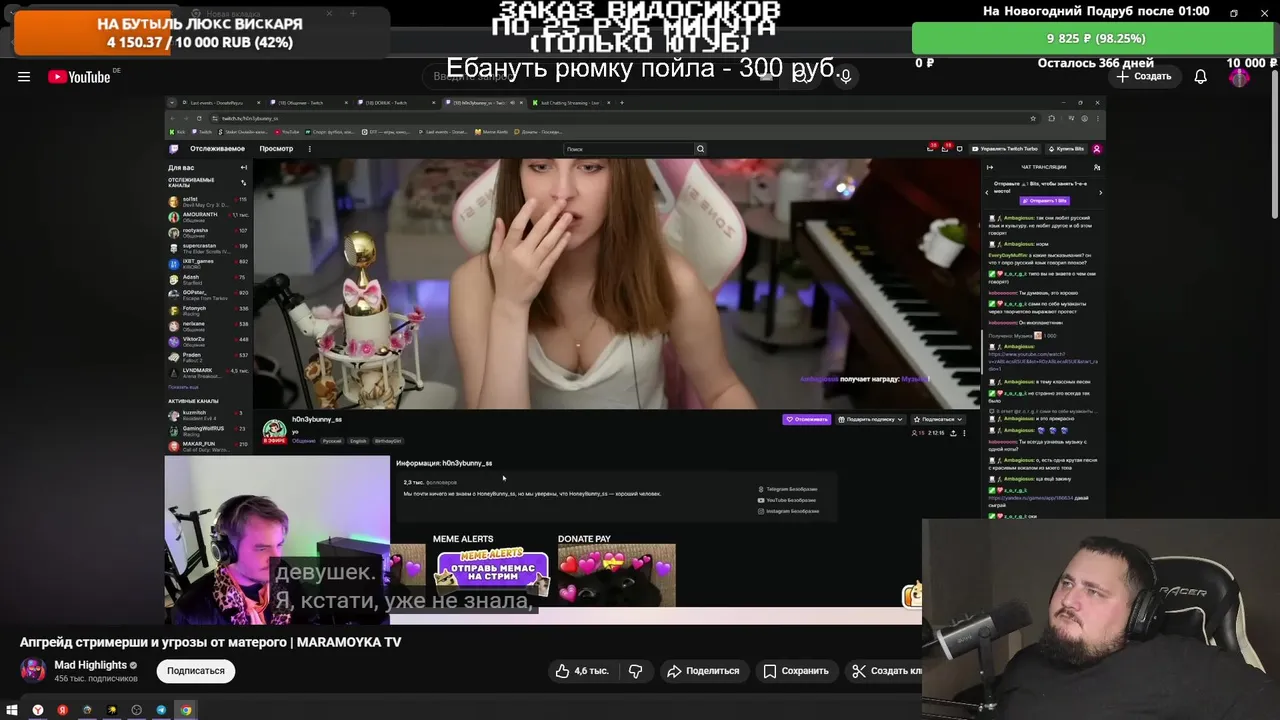Screen dimensions: 1280x720
Task: Open the Windows Start button
Action: click(12, 710)
